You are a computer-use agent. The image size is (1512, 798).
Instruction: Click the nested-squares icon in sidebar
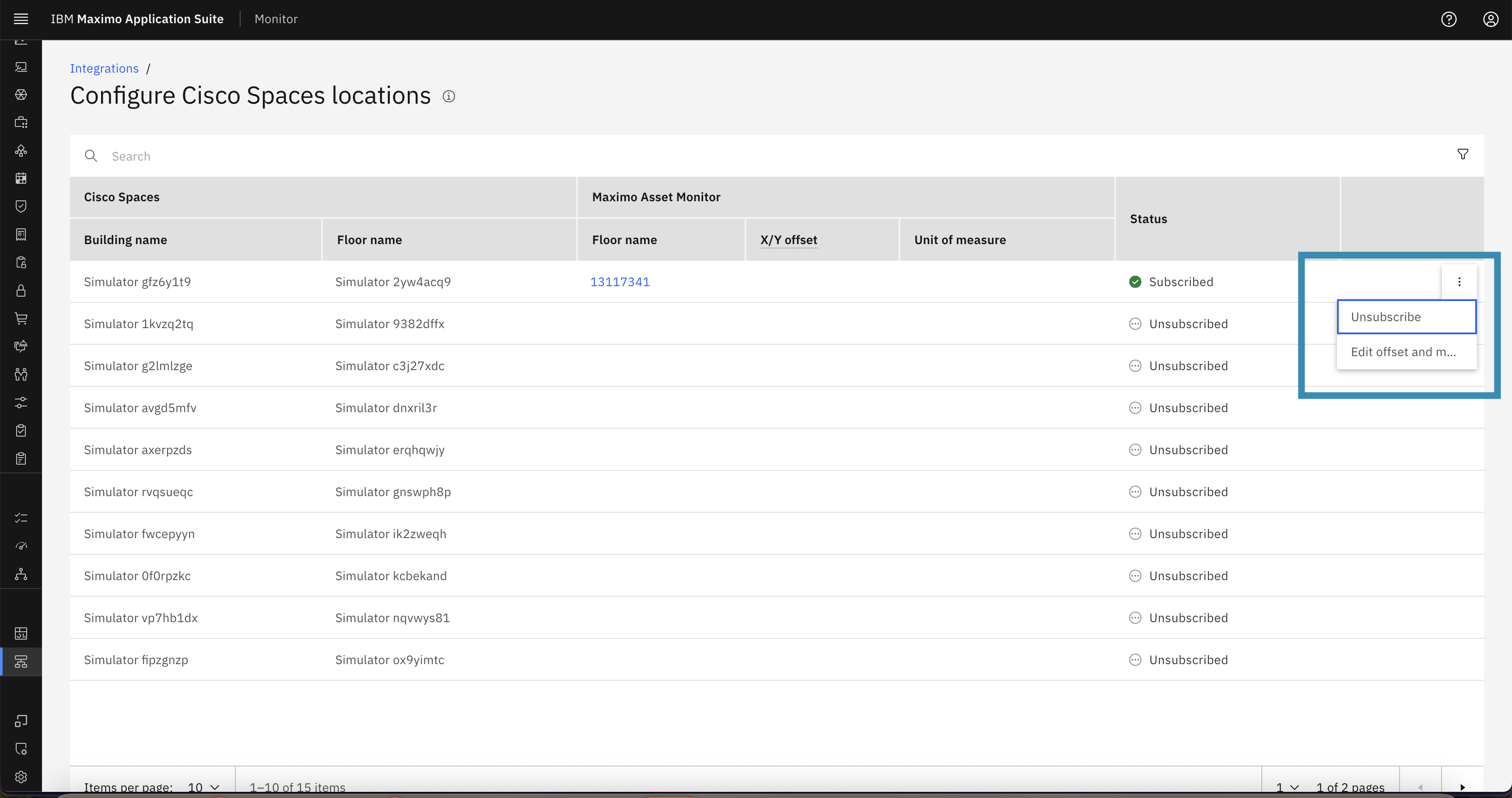pyautogui.click(x=21, y=721)
